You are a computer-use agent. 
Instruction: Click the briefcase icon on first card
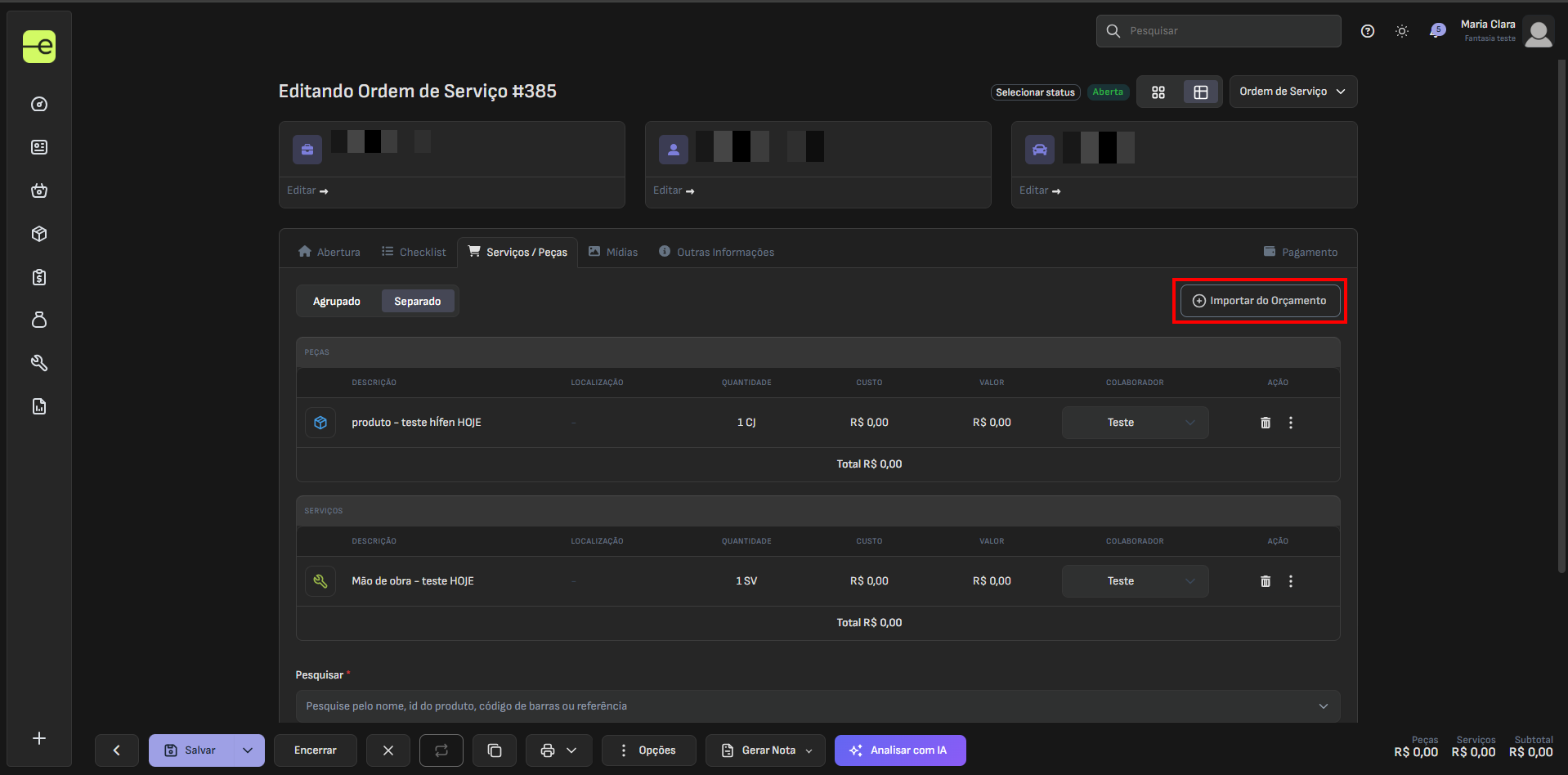[x=307, y=150]
